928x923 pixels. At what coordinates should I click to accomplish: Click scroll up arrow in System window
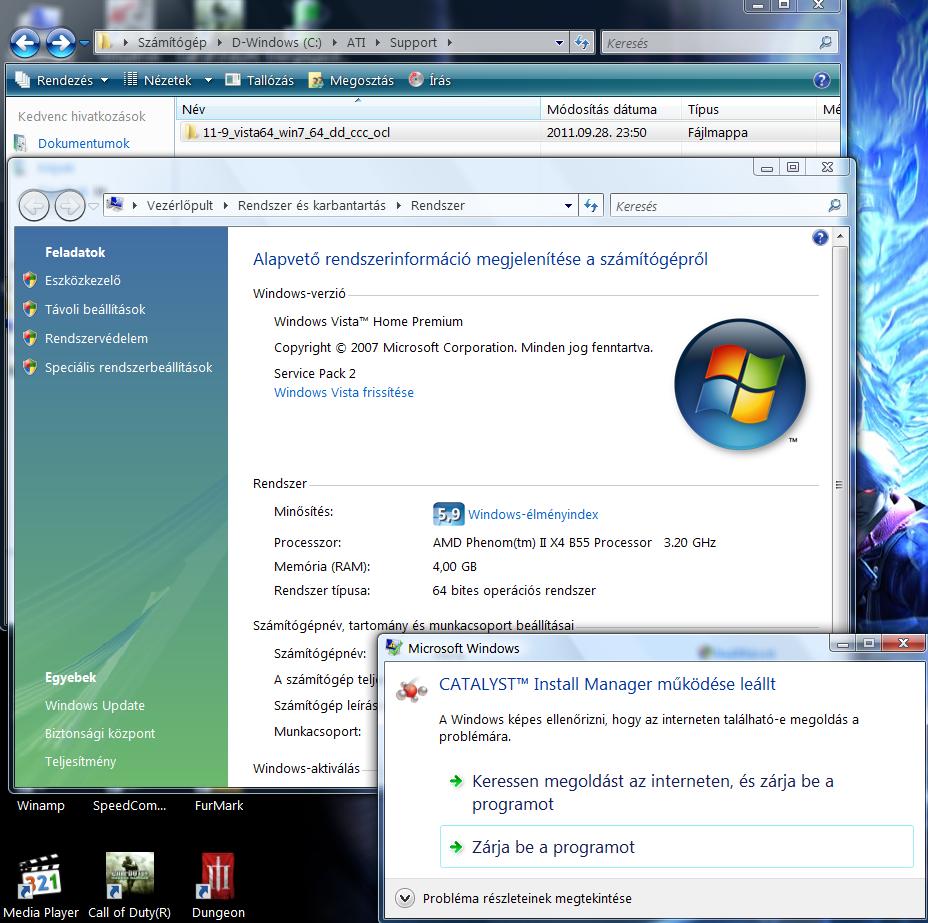[x=840, y=237]
